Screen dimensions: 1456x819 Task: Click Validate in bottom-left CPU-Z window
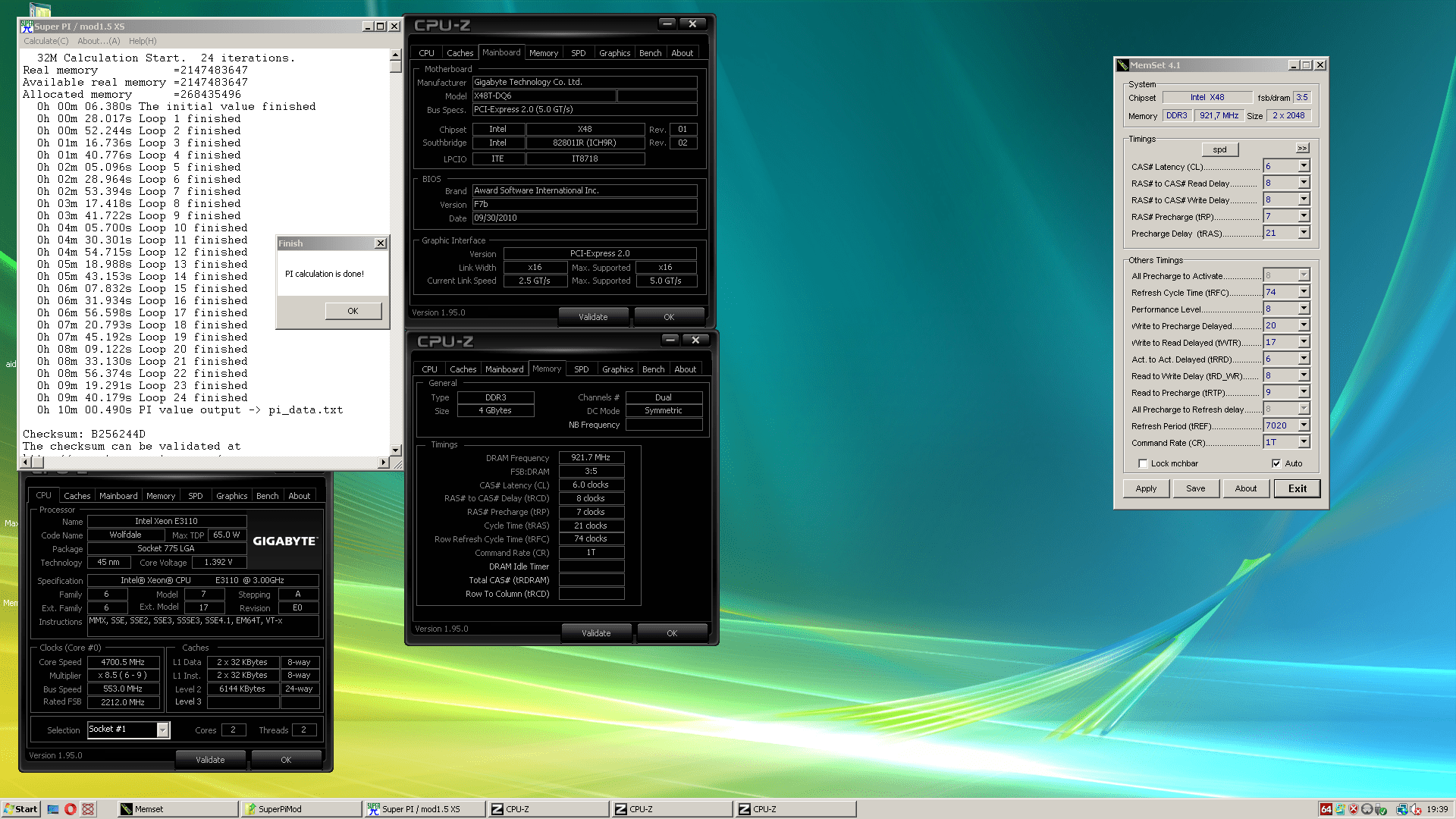210,760
